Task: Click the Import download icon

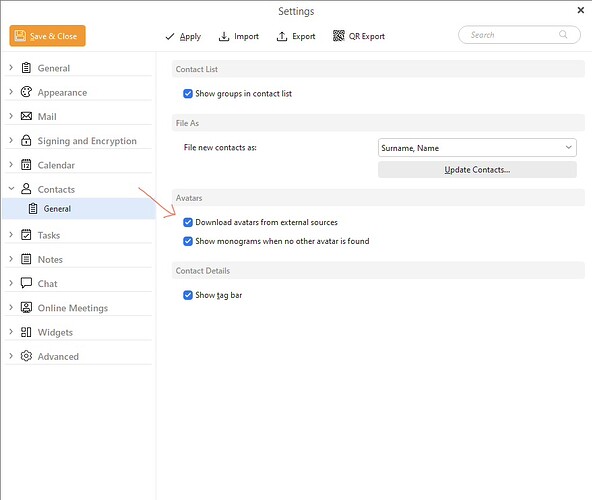Action: point(224,36)
